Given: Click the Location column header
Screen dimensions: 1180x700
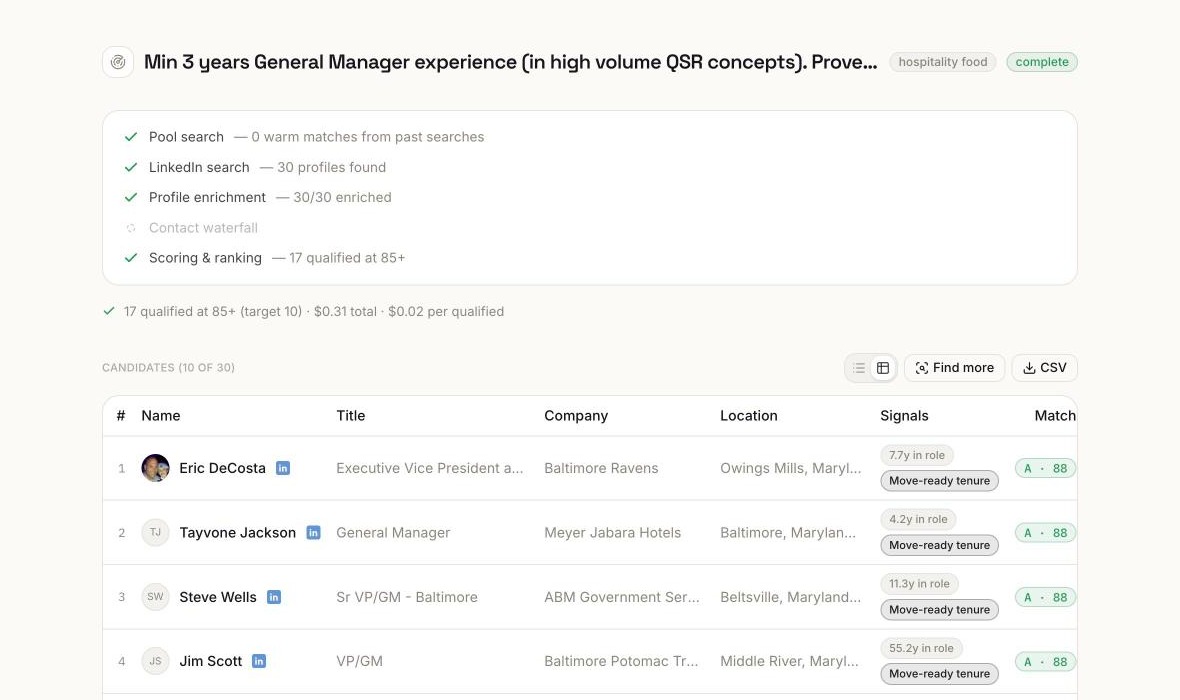Looking at the screenshot, I should tap(749, 415).
